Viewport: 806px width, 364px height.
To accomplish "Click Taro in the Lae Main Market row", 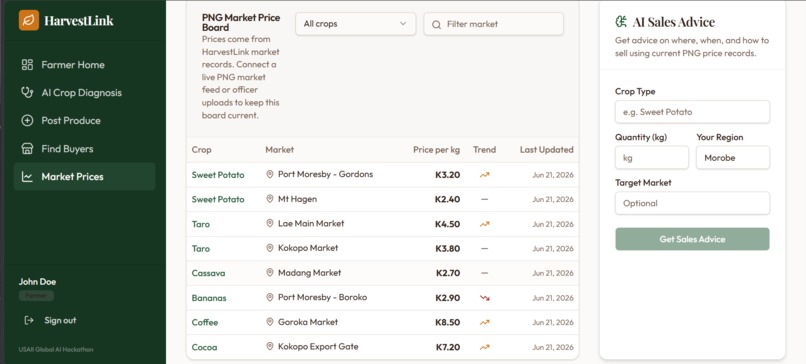I will [201, 224].
